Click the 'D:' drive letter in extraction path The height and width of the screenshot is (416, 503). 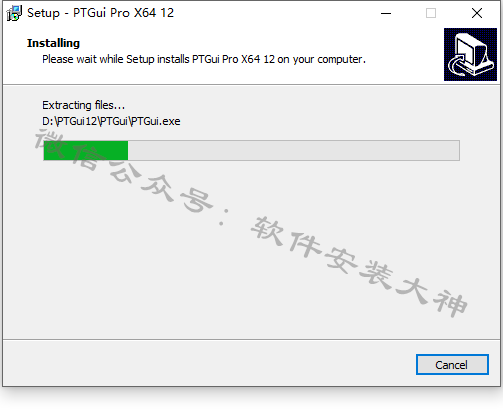pyautogui.click(x=48, y=121)
